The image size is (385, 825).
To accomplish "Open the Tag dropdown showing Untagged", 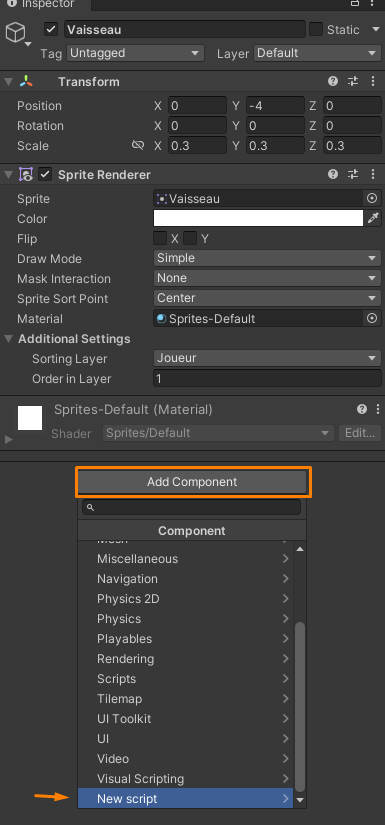I will 135,53.
